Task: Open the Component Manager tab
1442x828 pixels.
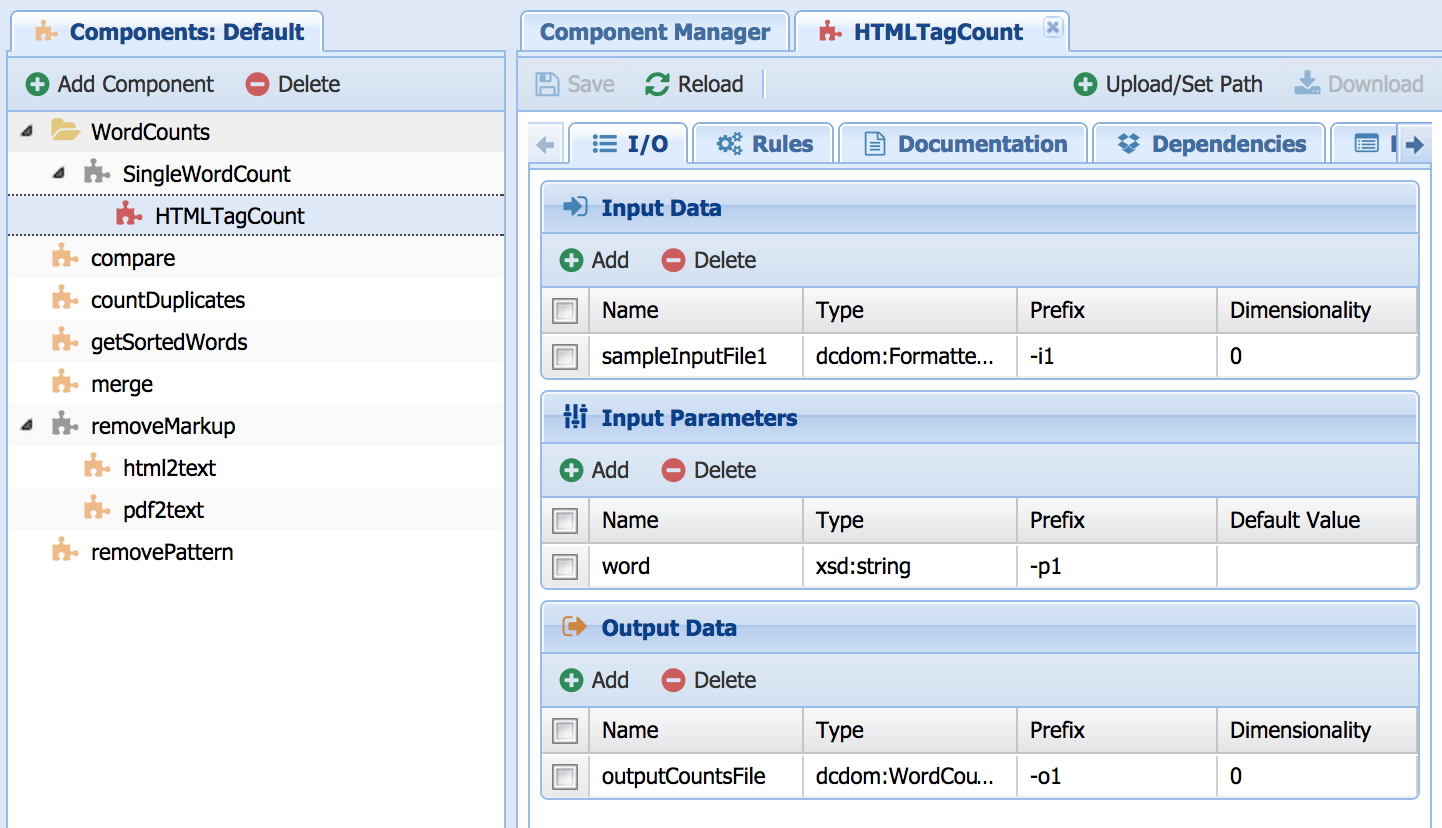Action: click(x=655, y=32)
